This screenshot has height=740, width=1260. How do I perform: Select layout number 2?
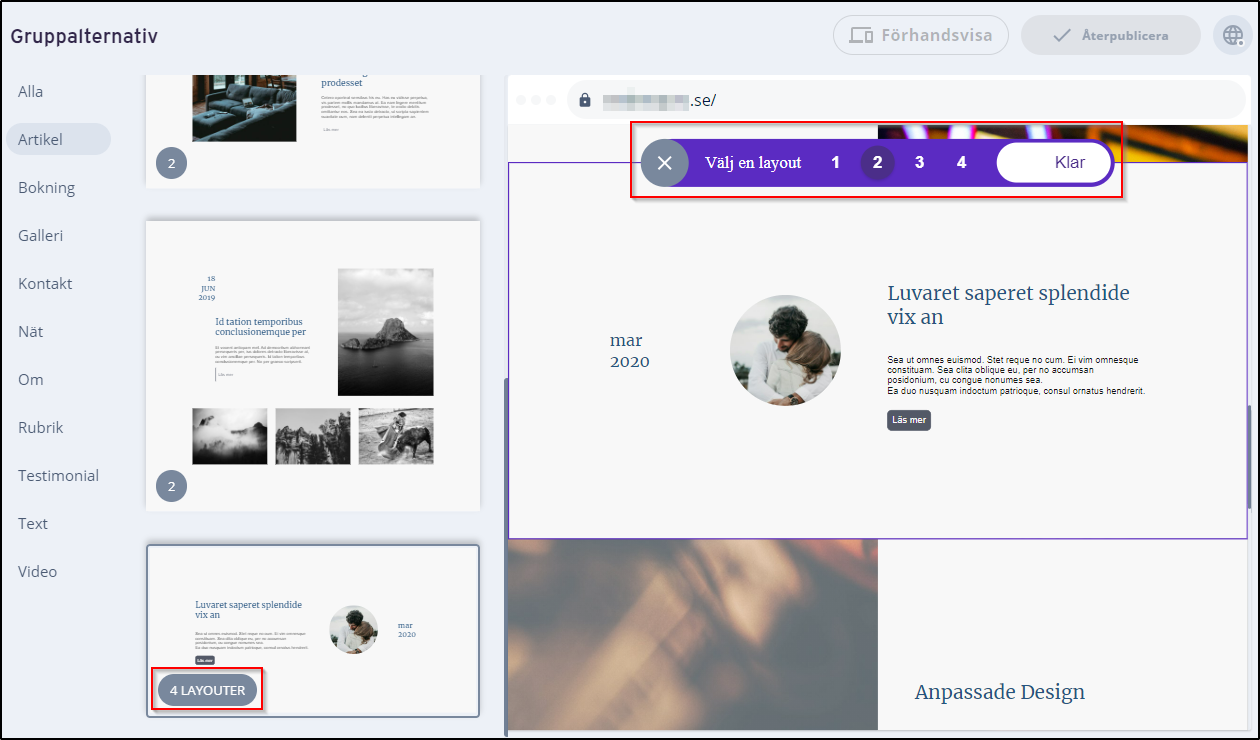[877, 163]
